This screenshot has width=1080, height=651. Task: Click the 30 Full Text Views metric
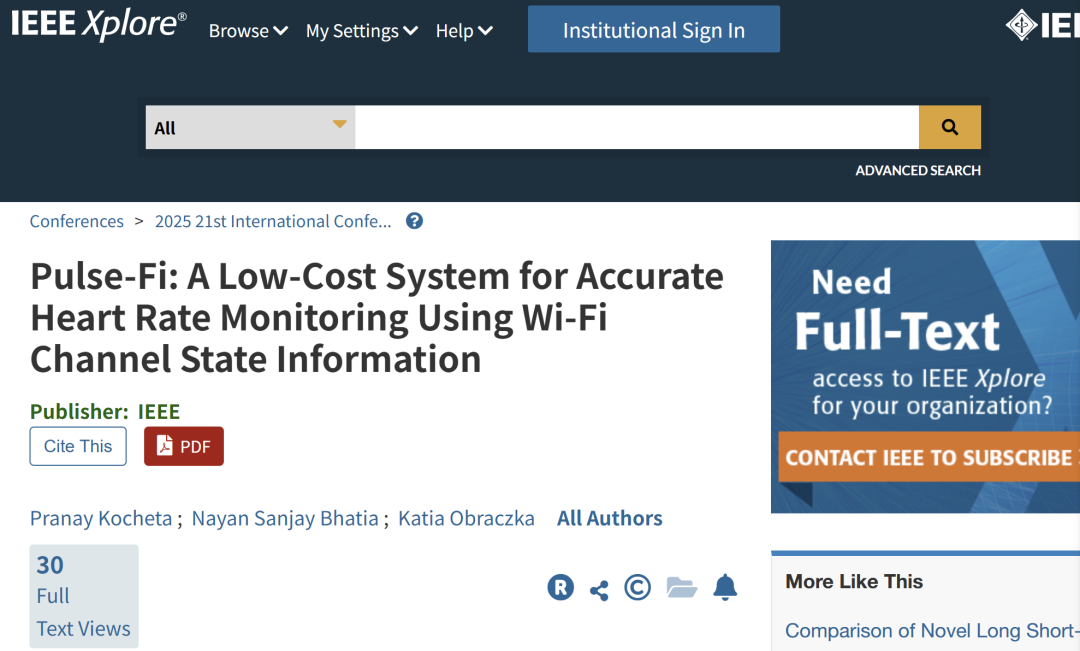[84, 596]
